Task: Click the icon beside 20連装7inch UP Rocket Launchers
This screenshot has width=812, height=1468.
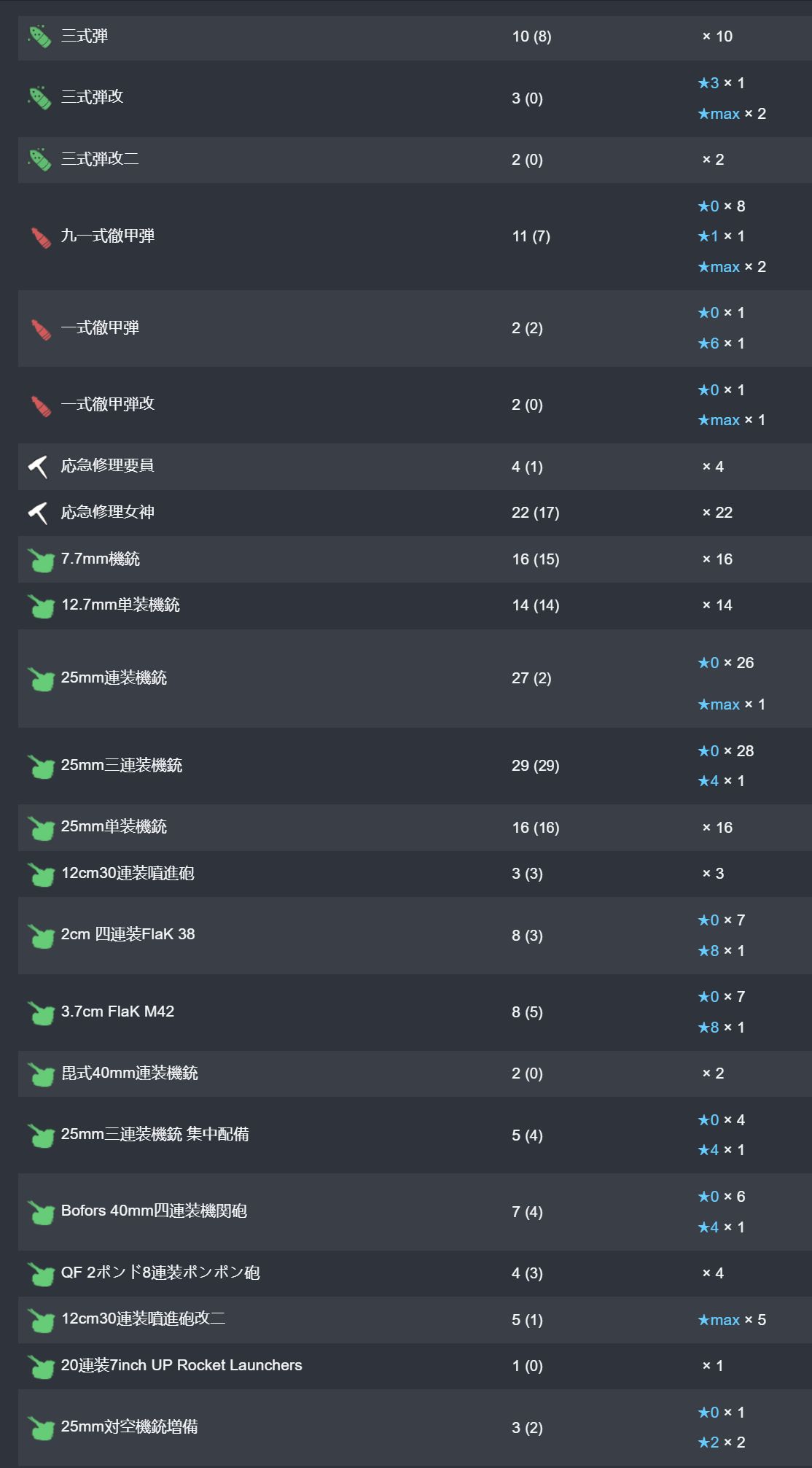Action: (41, 1367)
